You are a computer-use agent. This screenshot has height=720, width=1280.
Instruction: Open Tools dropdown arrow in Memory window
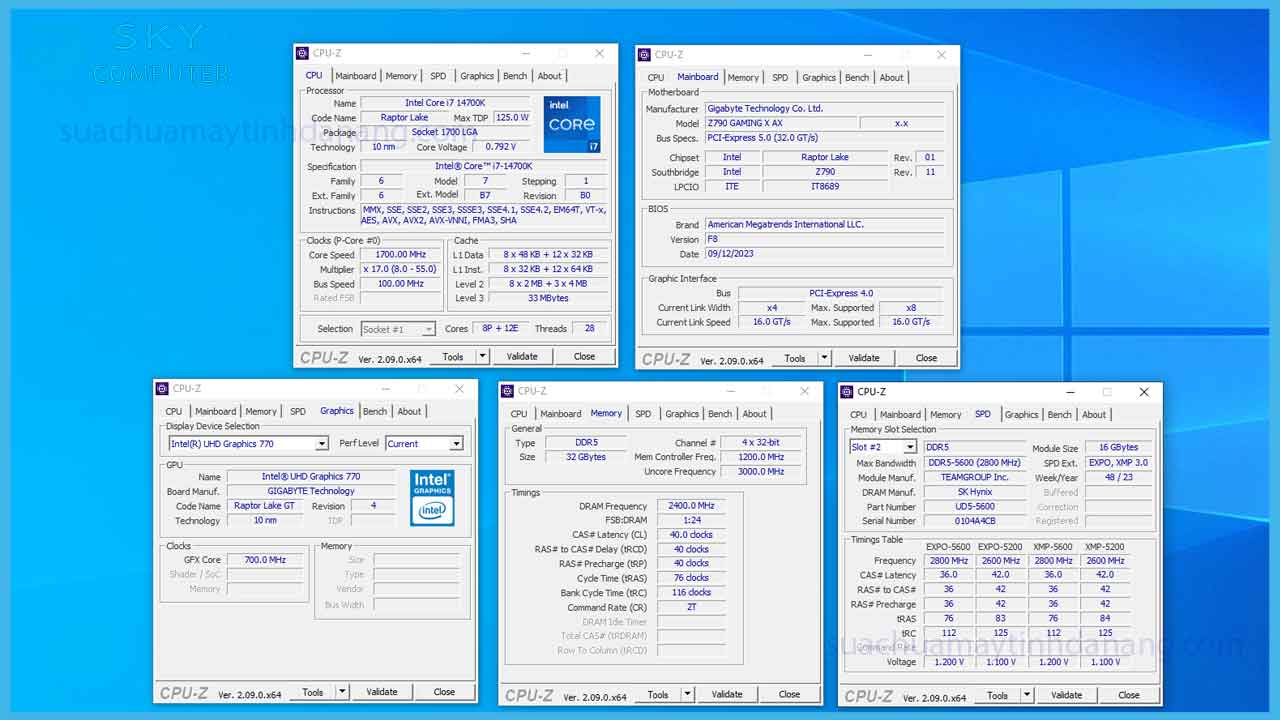[688, 694]
